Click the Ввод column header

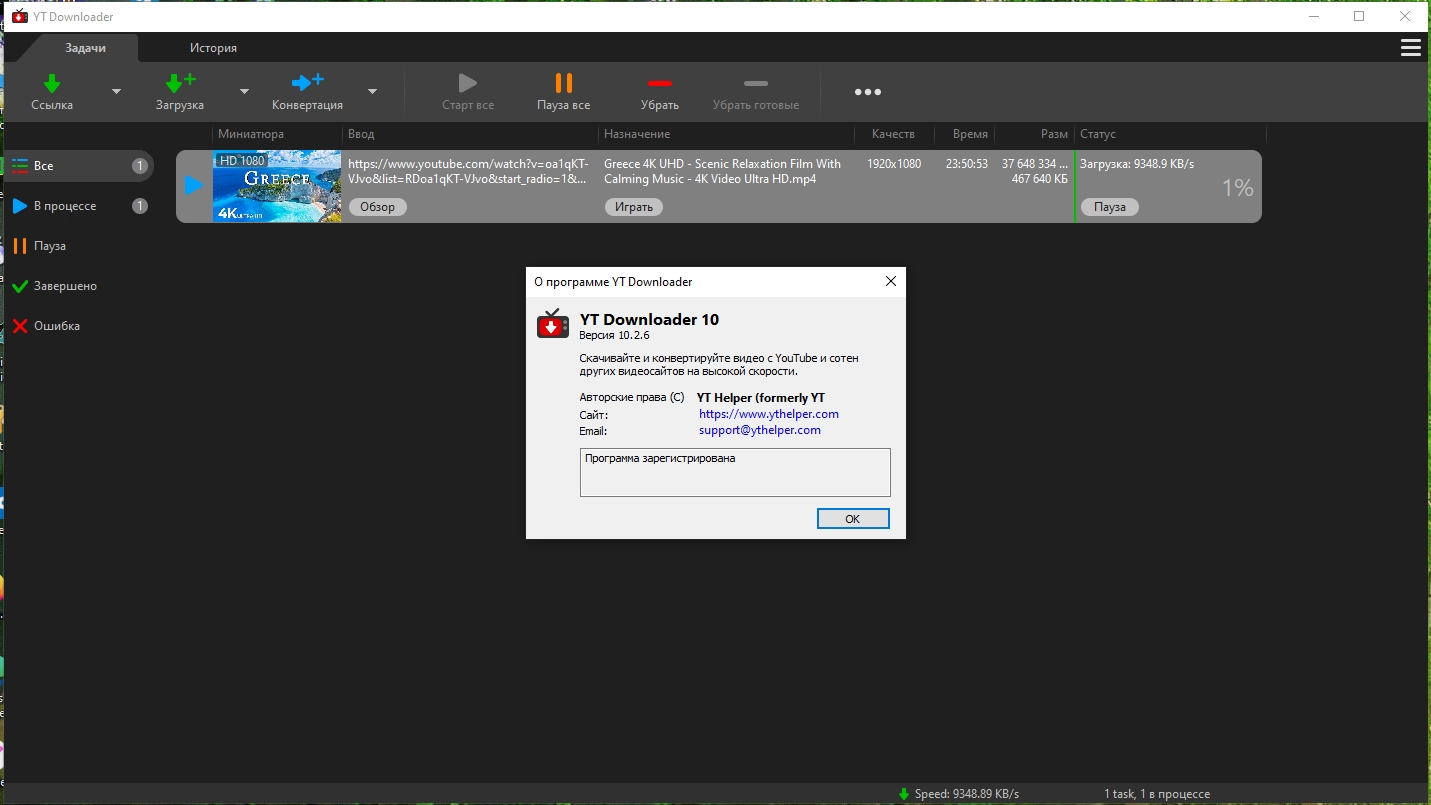click(x=361, y=134)
